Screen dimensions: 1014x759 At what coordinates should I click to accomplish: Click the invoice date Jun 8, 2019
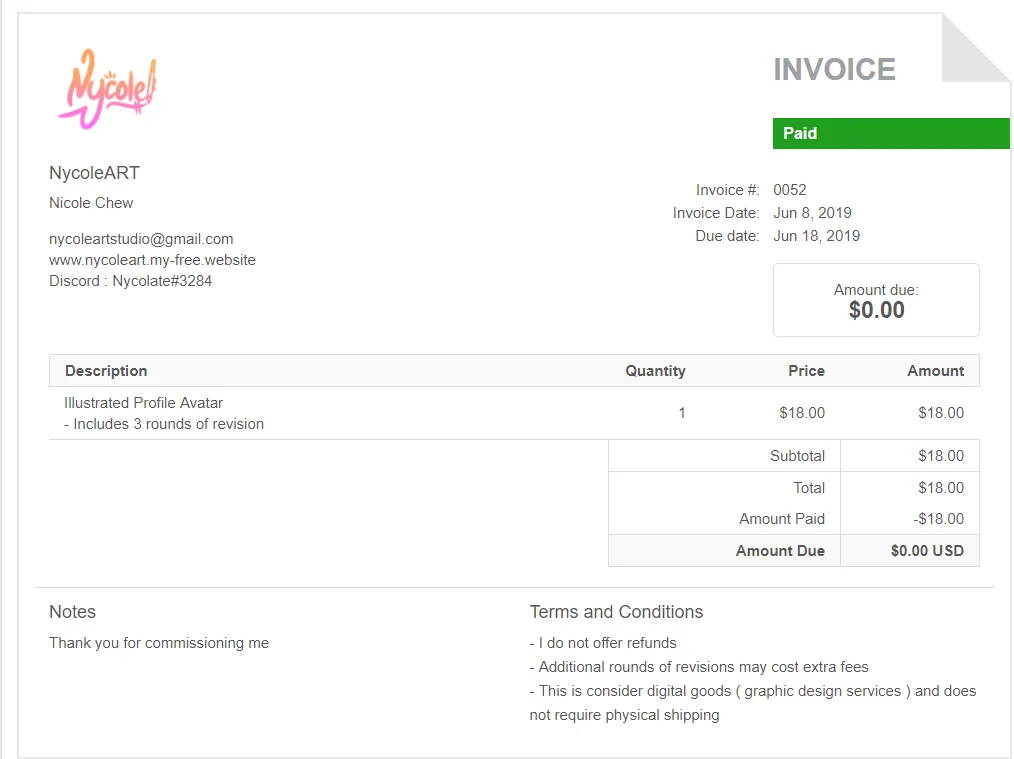812,213
